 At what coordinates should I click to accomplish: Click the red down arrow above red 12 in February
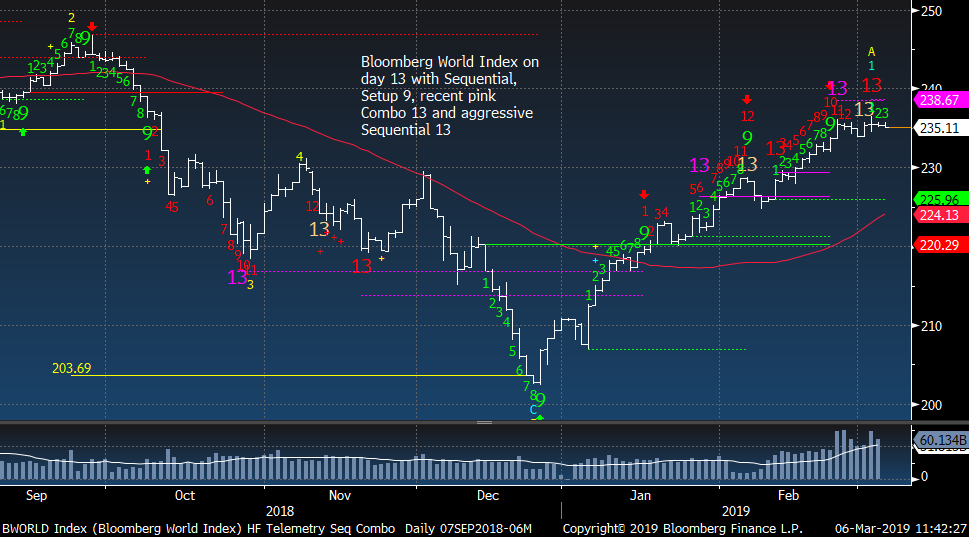coord(747,99)
